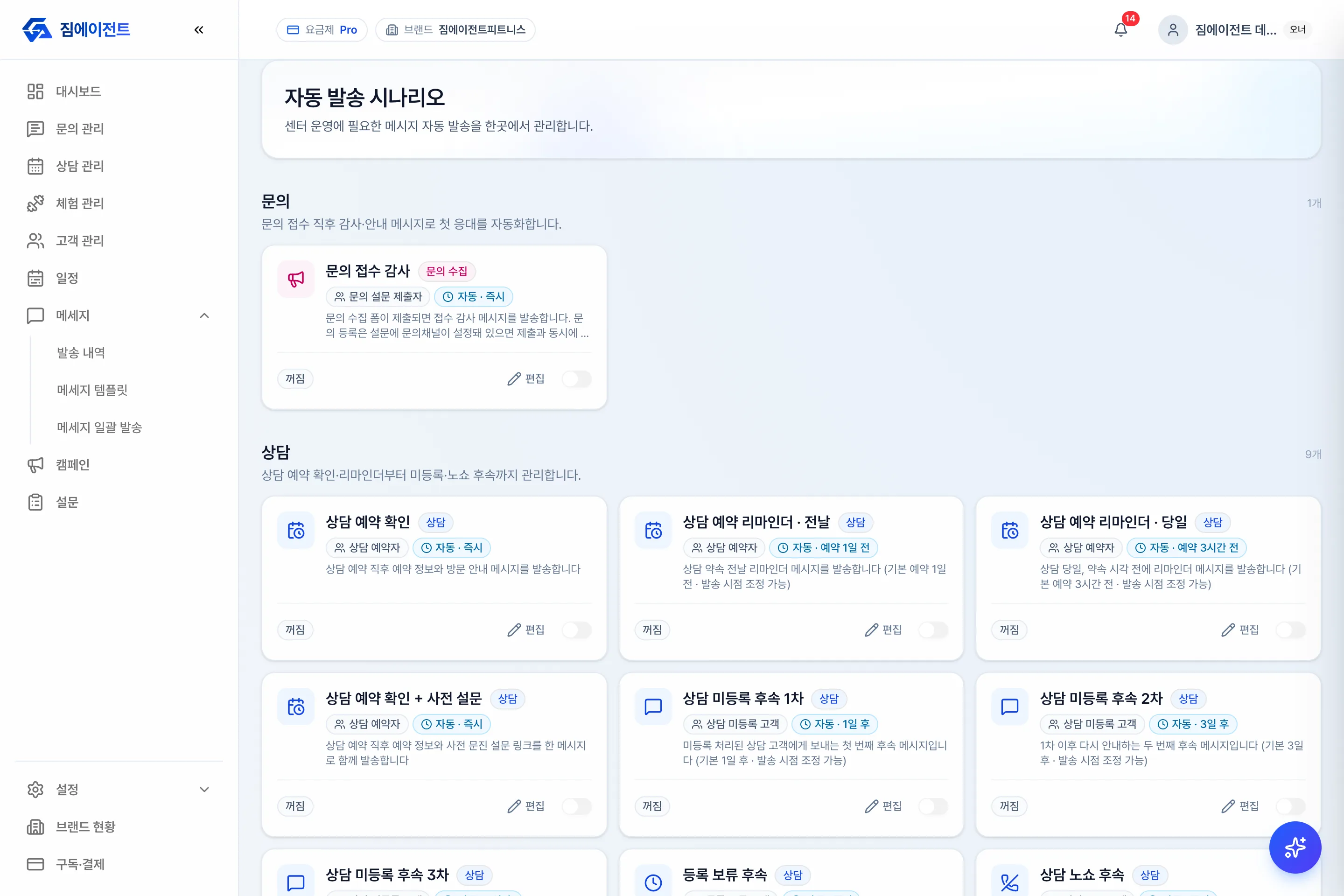Screen dimensions: 1344x896
Task: Collapse the sidebar with double-chevron icon
Action: click(199, 30)
